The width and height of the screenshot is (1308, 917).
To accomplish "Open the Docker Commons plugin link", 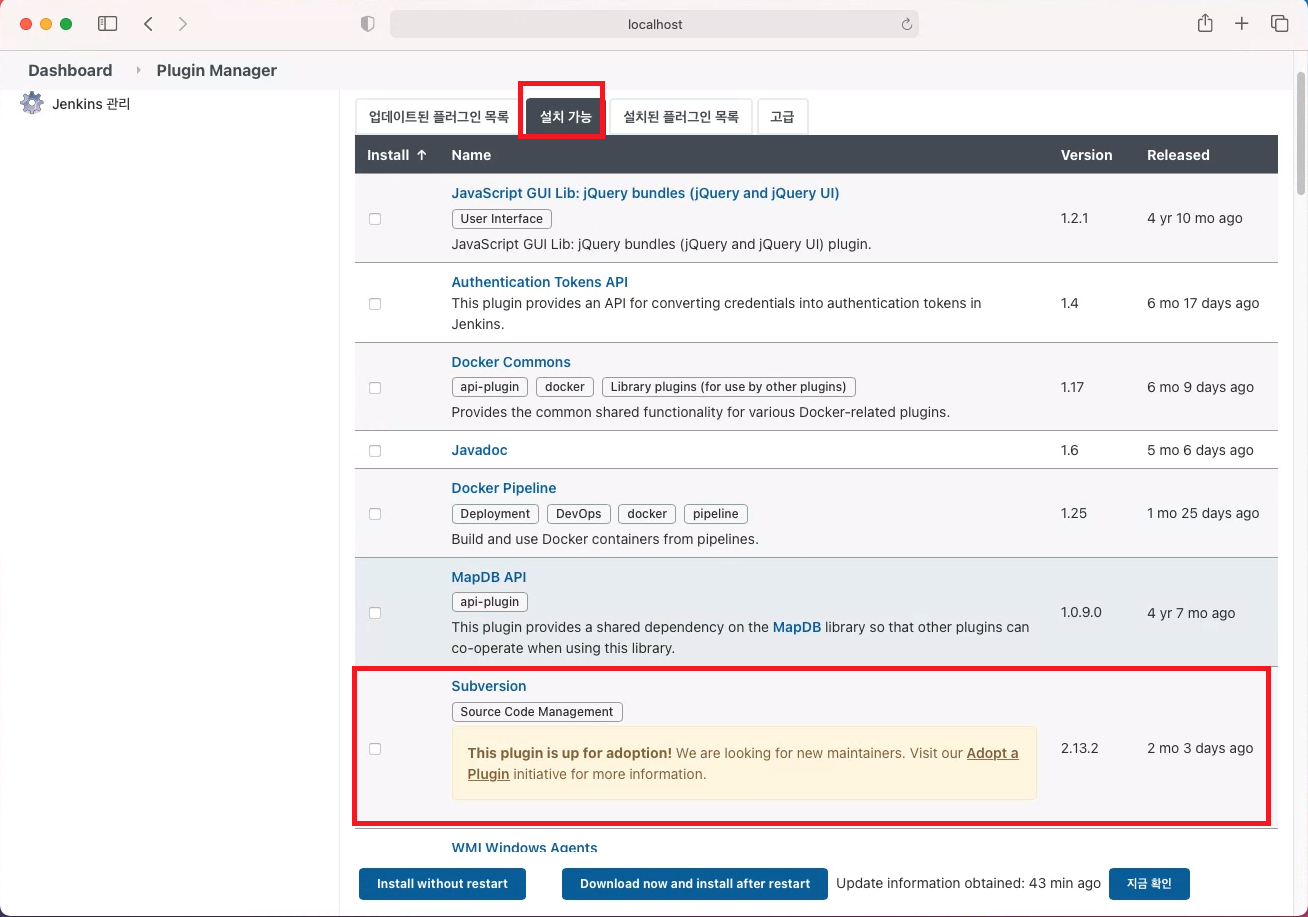I will (511, 362).
